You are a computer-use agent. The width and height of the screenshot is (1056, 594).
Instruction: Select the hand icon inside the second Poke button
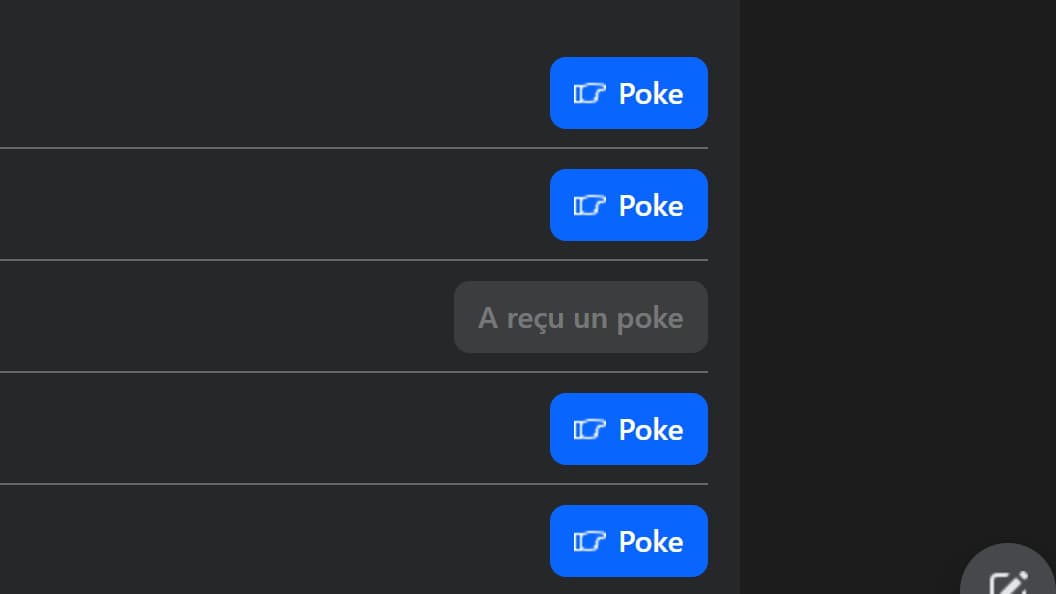589,205
